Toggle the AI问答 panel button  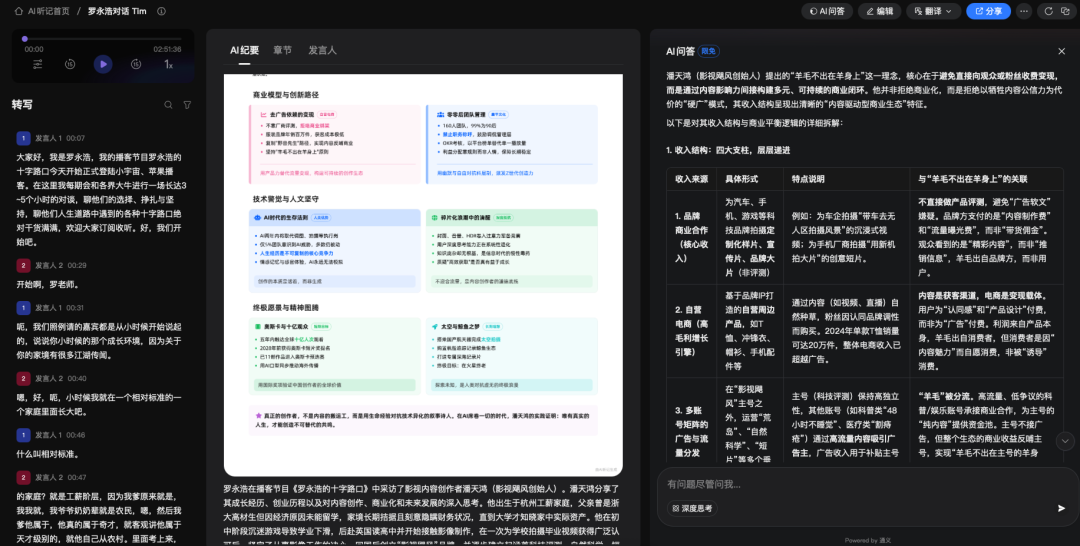(826, 11)
